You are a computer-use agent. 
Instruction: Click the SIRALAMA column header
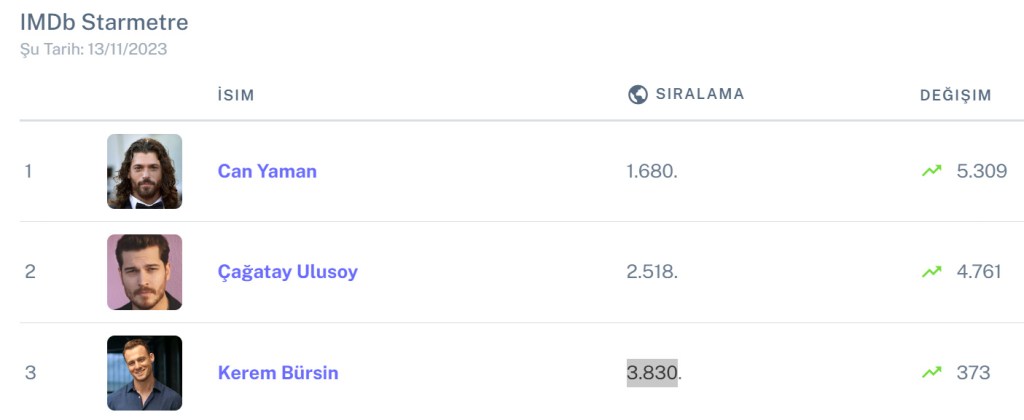click(x=699, y=95)
